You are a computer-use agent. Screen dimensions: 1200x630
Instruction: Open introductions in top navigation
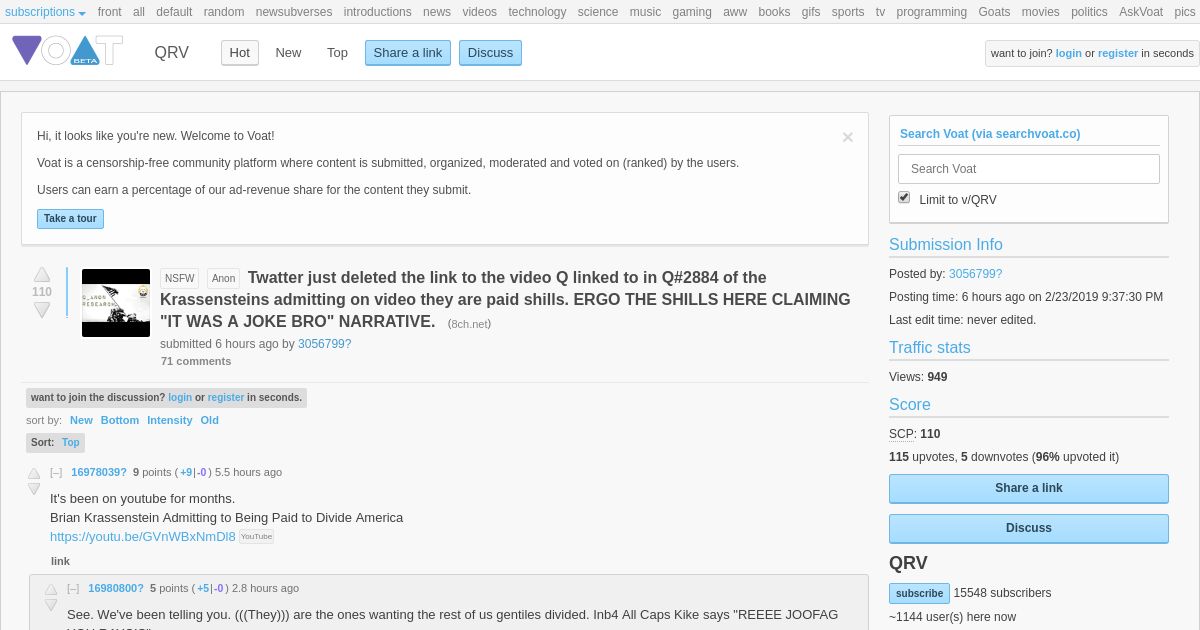pos(377,12)
